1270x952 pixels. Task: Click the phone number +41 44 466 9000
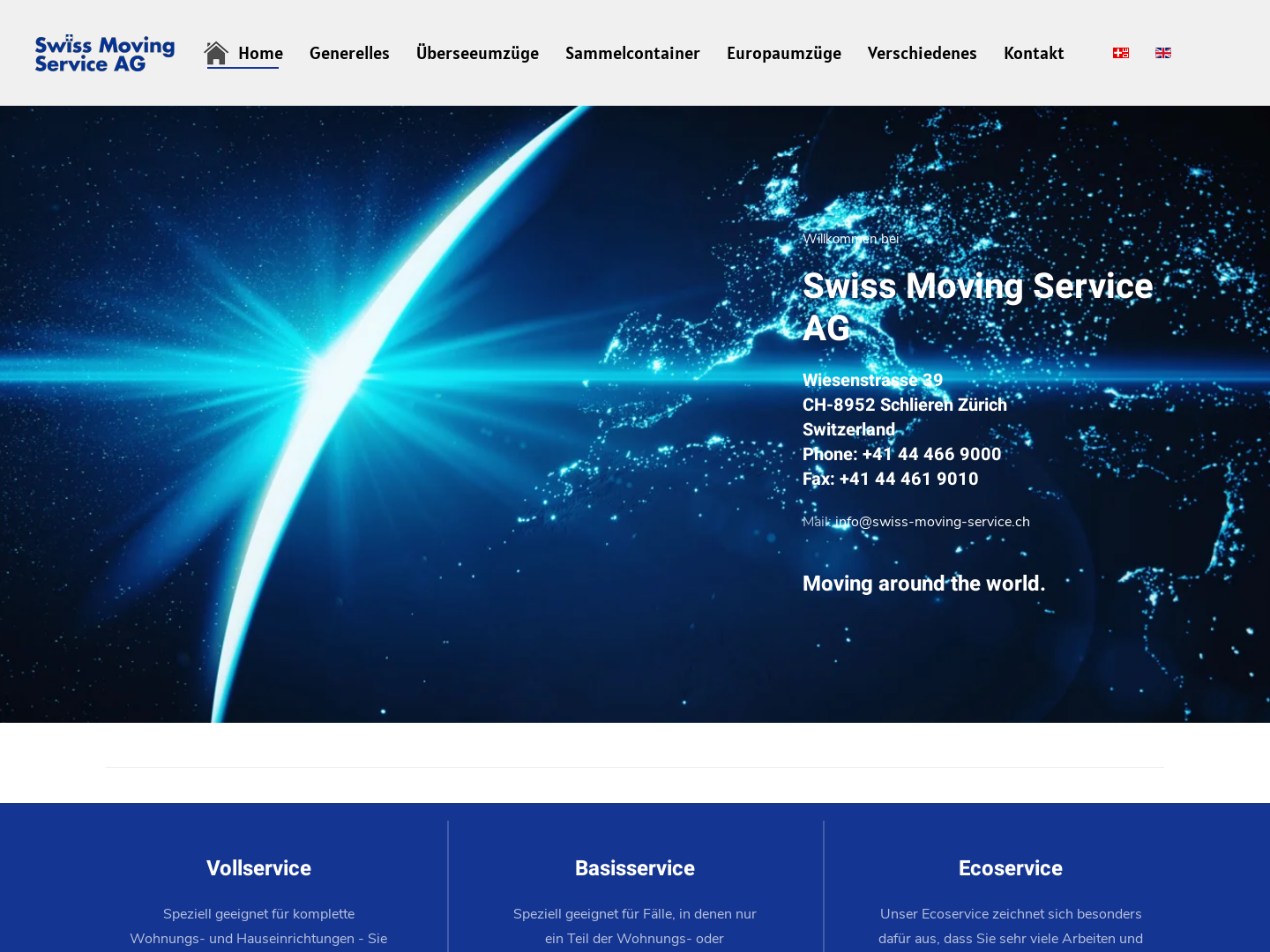point(931,454)
